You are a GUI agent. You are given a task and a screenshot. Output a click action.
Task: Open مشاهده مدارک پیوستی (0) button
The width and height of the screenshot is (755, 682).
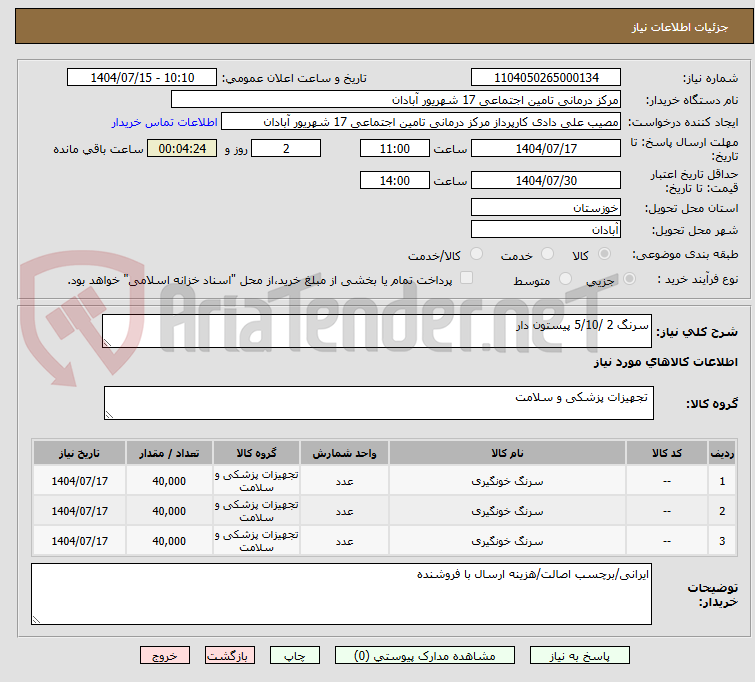point(425,656)
